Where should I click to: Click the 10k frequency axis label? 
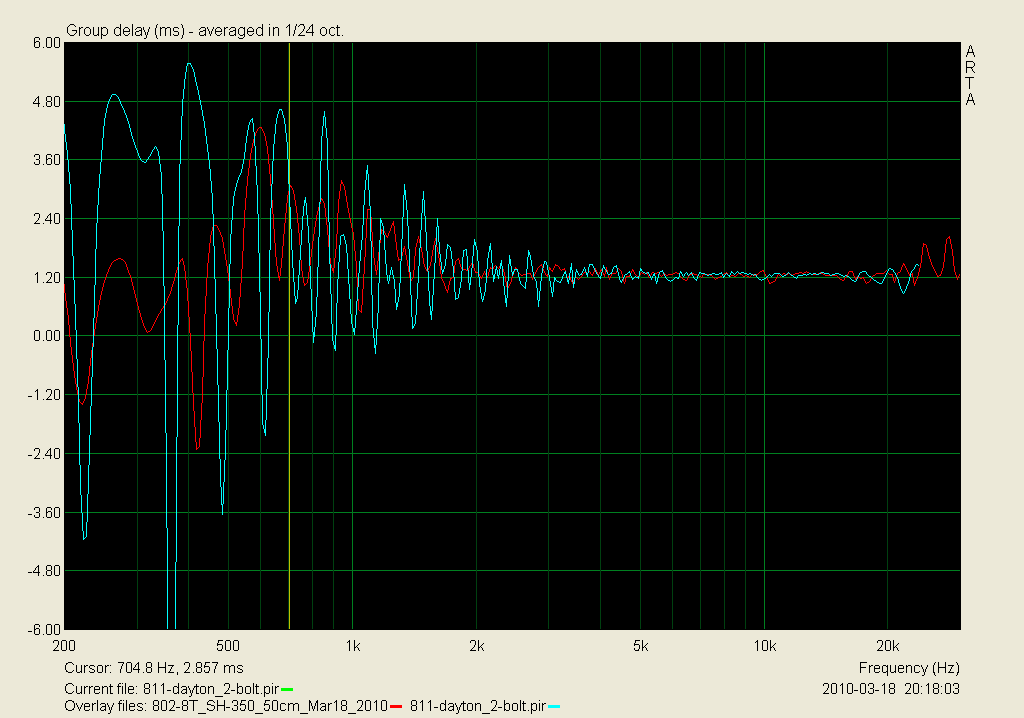[765, 646]
